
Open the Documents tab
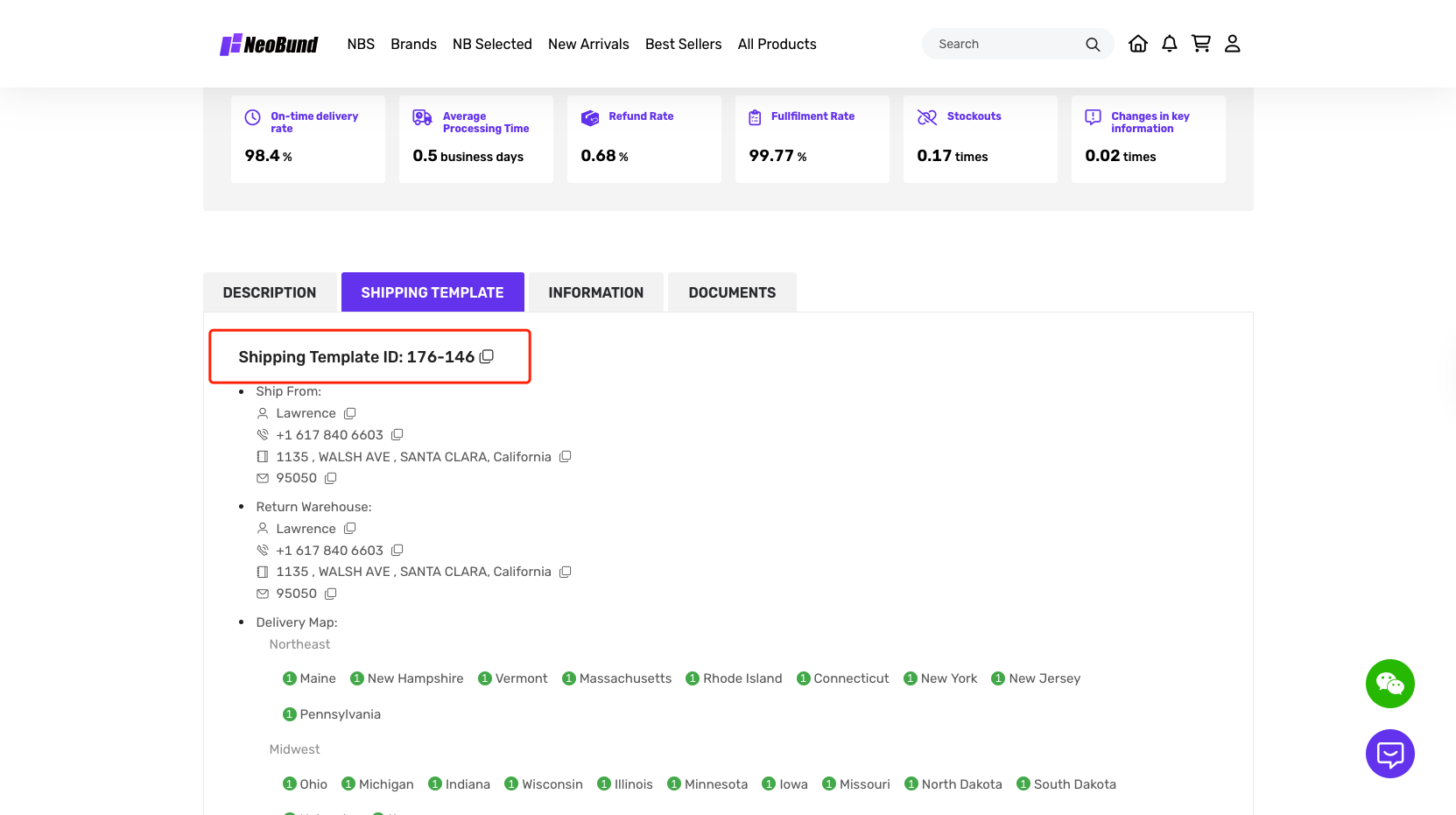[732, 292]
